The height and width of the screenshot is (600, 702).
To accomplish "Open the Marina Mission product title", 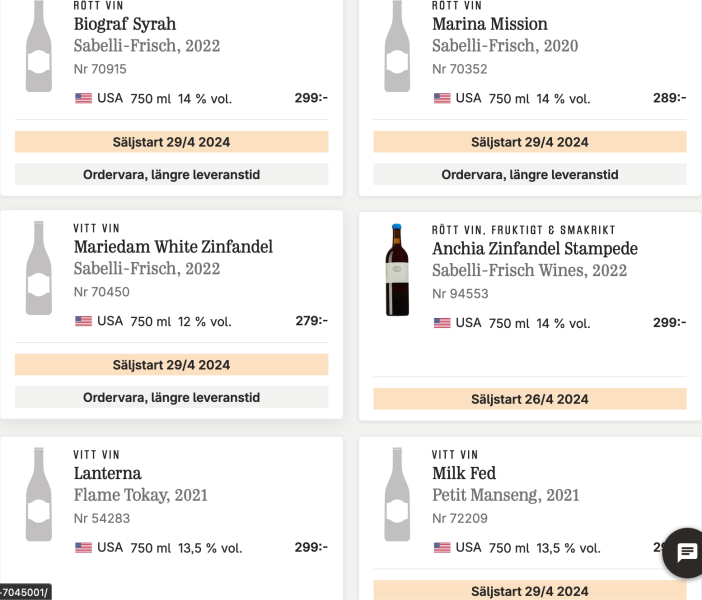I will click(x=490, y=24).
